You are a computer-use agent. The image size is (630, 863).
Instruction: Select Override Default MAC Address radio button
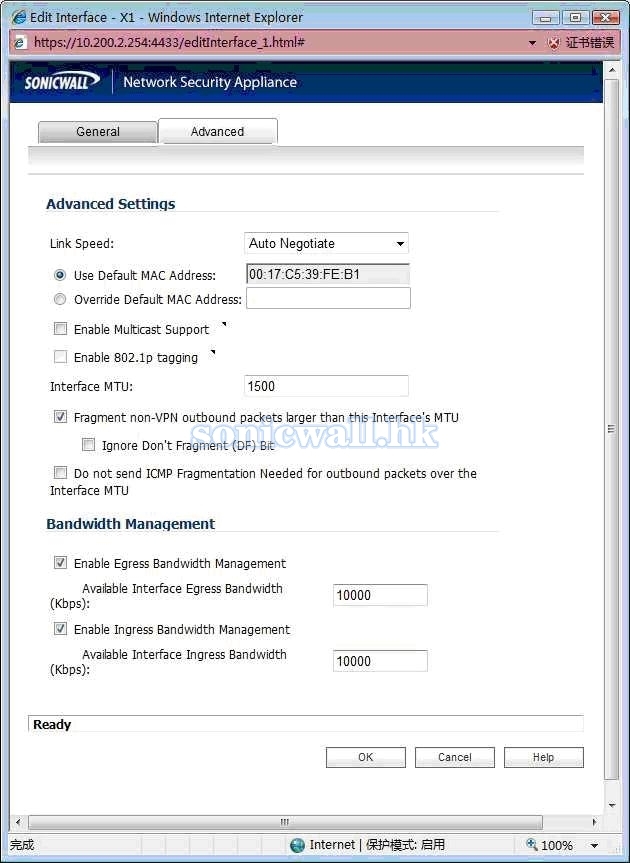coord(60,299)
